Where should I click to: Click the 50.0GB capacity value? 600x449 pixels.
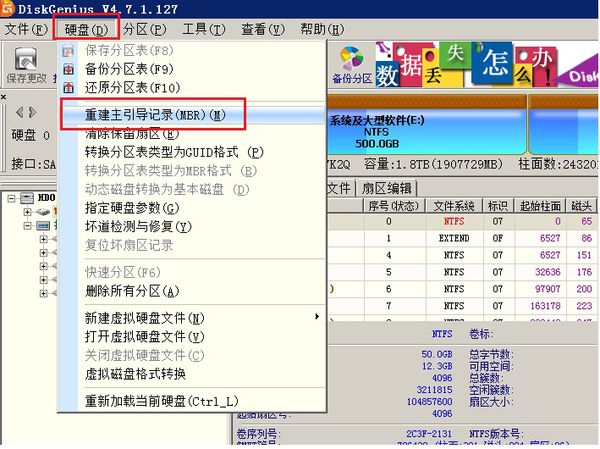pos(437,354)
